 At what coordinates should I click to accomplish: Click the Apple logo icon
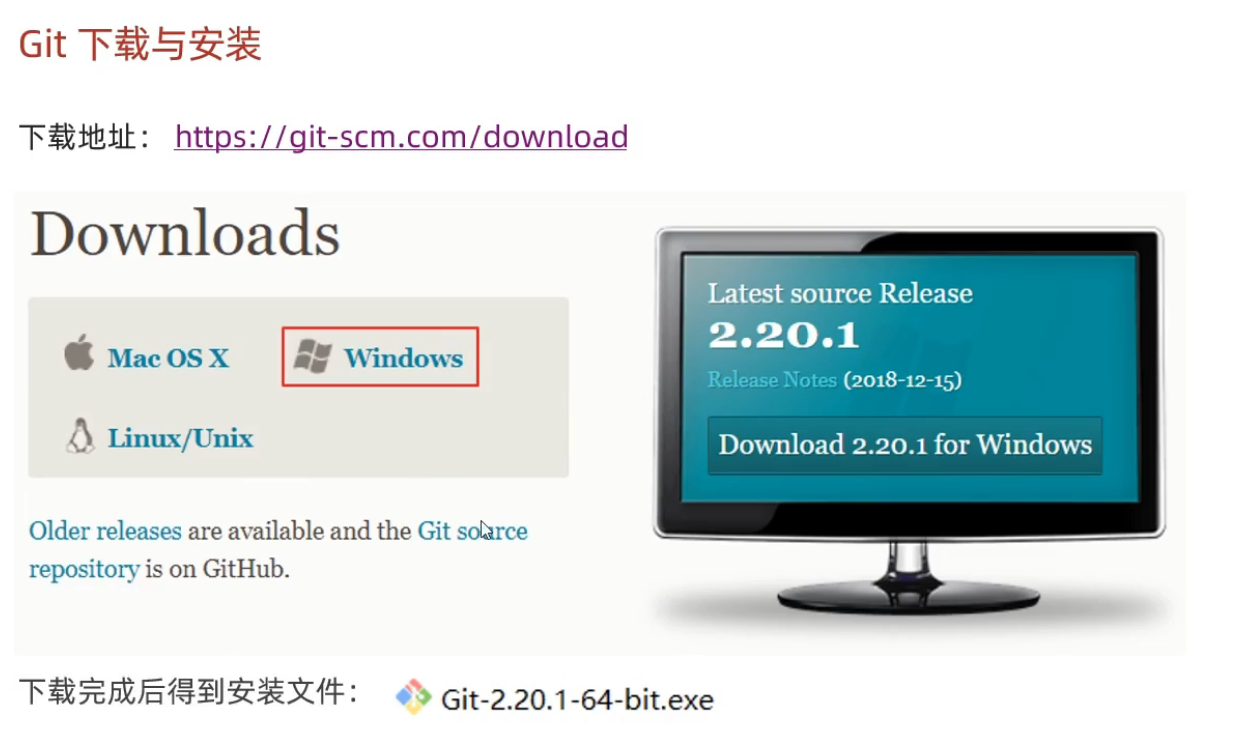[x=79, y=354]
